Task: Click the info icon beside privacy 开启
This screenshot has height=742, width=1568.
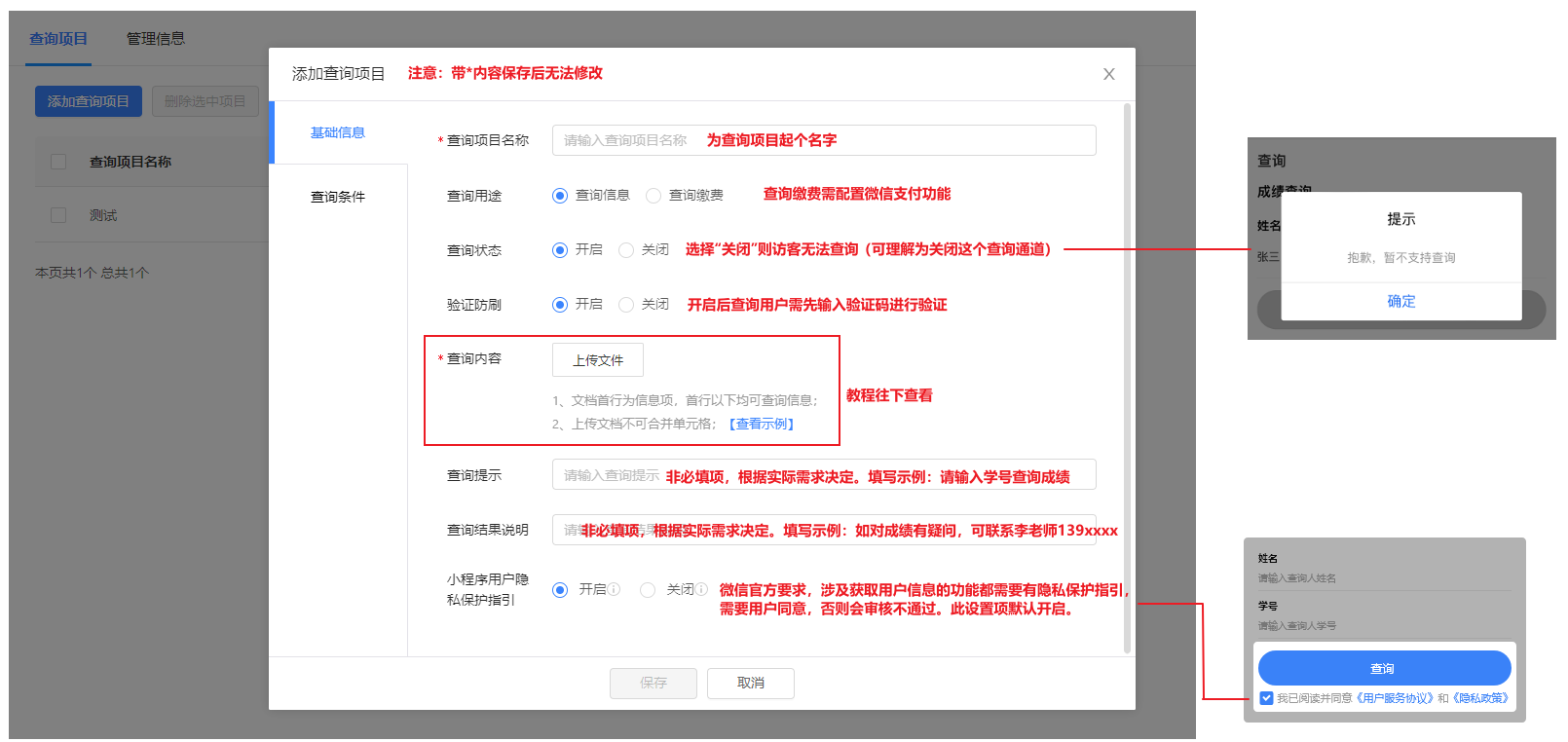Action: click(614, 589)
